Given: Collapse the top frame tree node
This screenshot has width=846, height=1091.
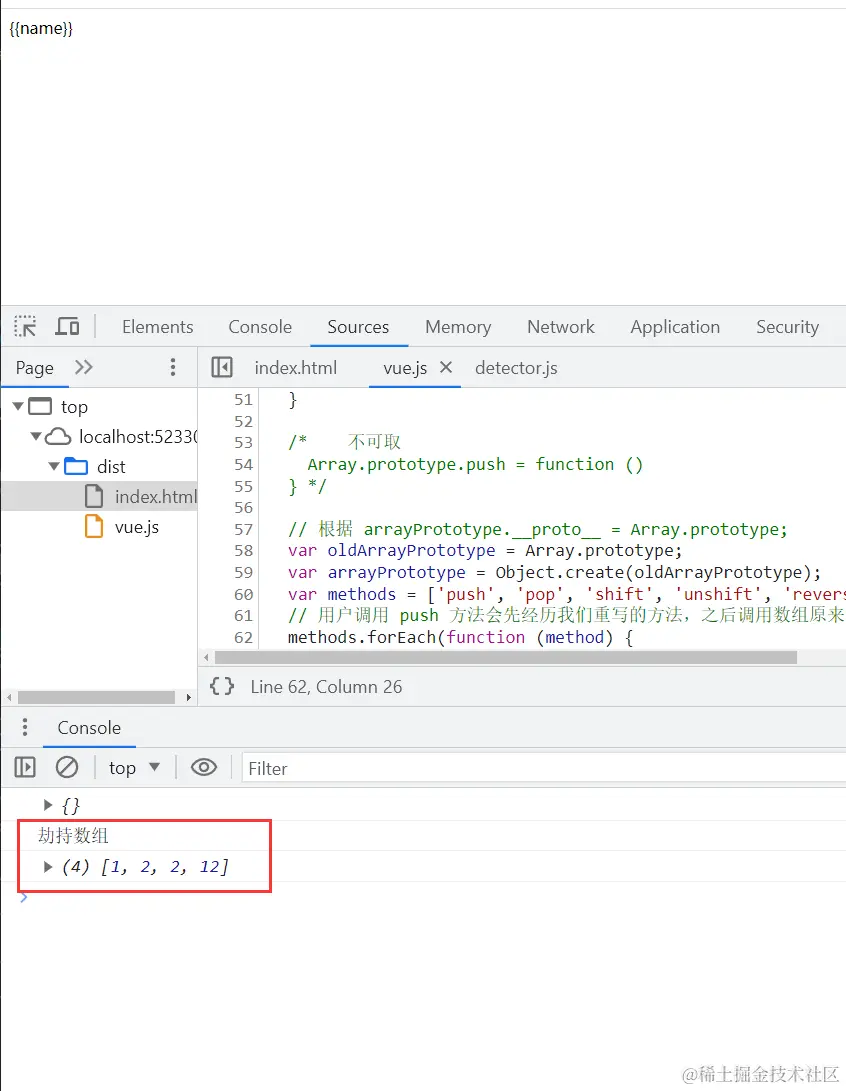Looking at the screenshot, I should pyautogui.click(x=18, y=406).
